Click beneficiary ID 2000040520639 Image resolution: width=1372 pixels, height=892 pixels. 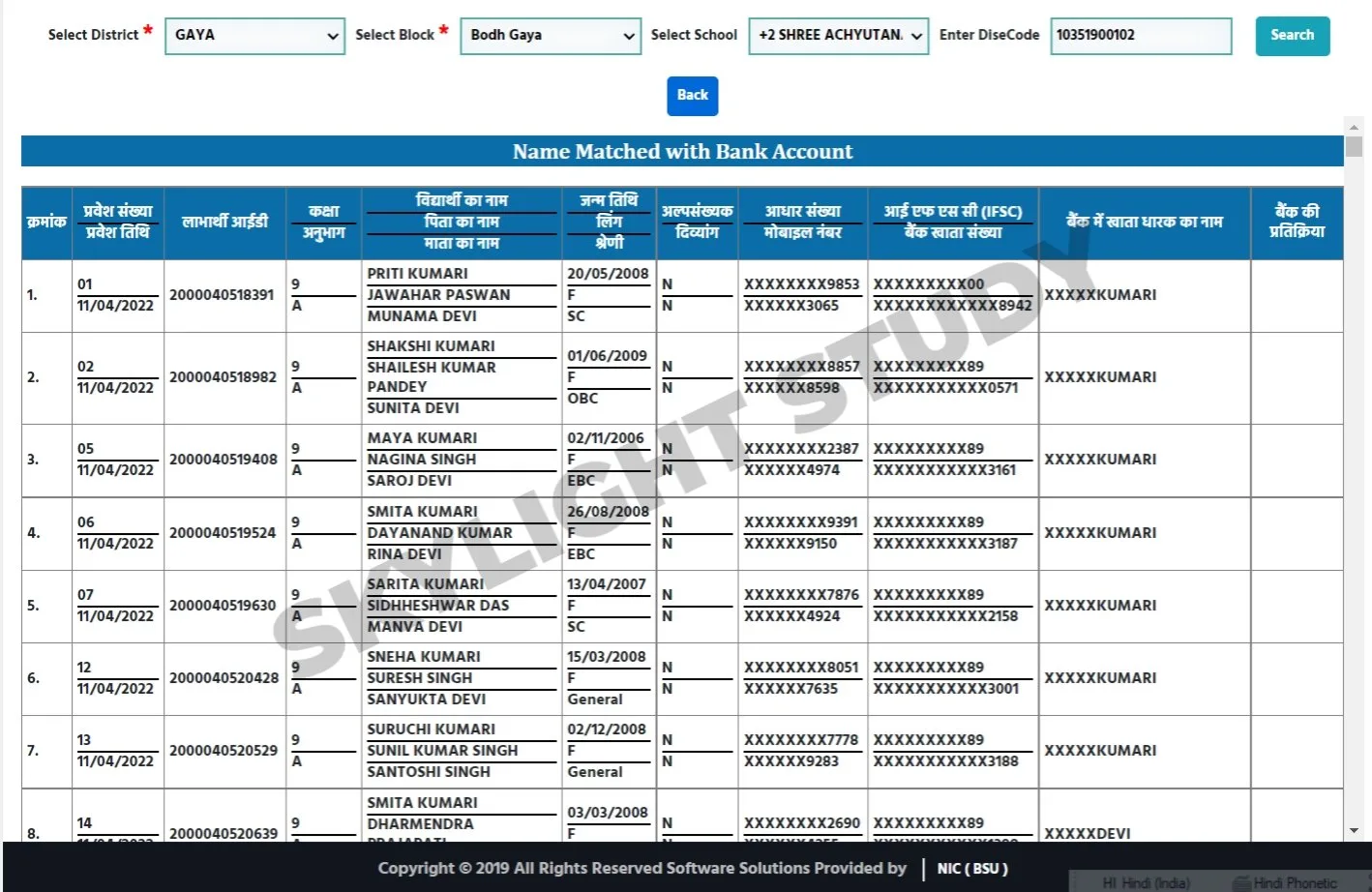(223, 833)
